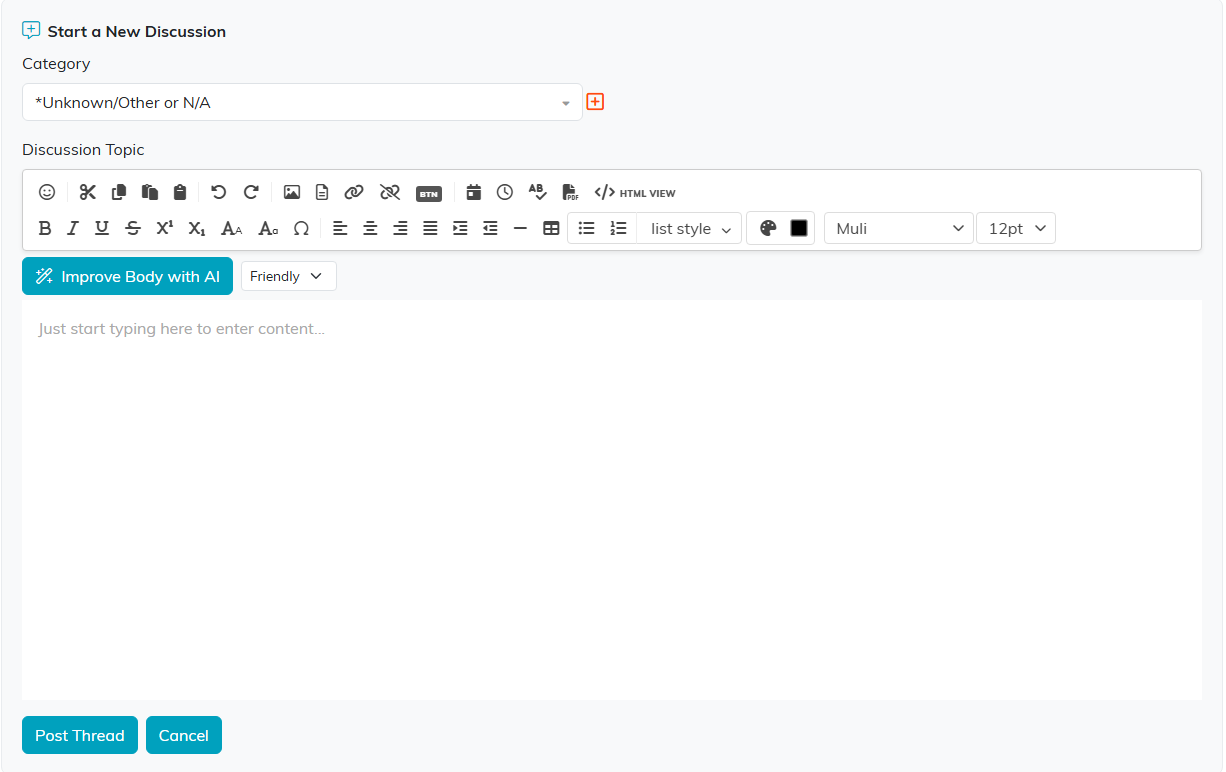This screenshot has height=772, width=1226.
Task: Click Improve Body with AI
Action: (127, 276)
